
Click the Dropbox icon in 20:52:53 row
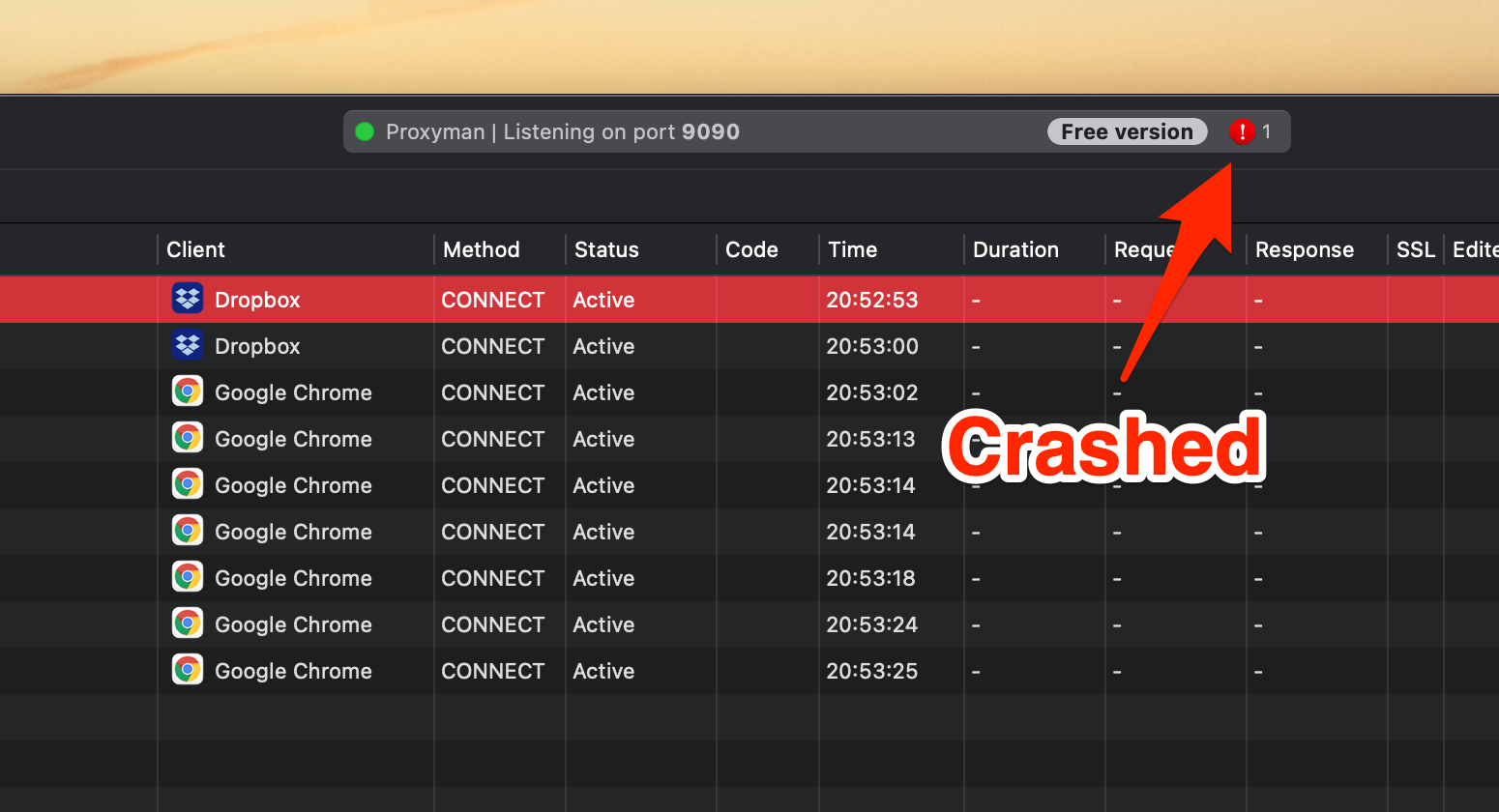point(188,299)
